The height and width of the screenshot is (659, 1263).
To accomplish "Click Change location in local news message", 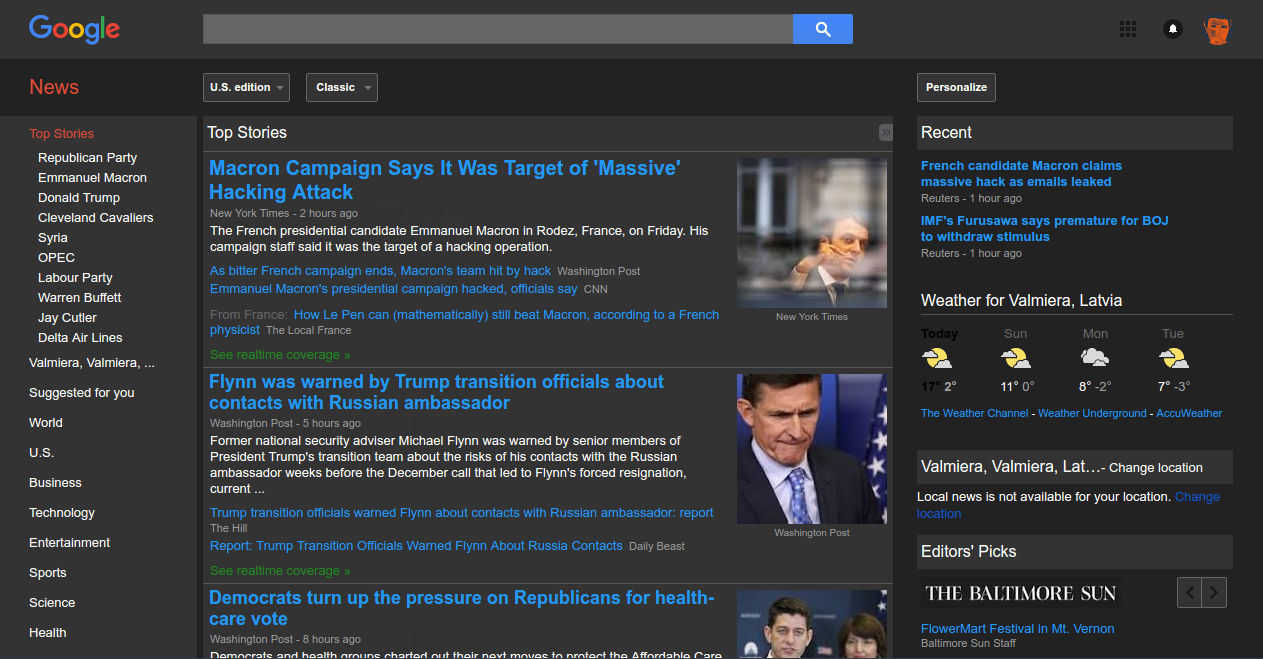I will (1069, 505).
